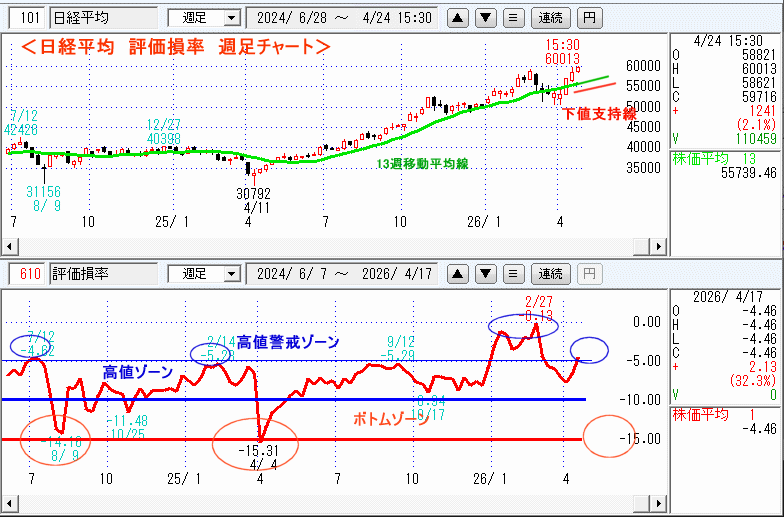784x517 pixels.
Task: Click the 2026/ 4/17 date in lower data panel
Action: 728,297
